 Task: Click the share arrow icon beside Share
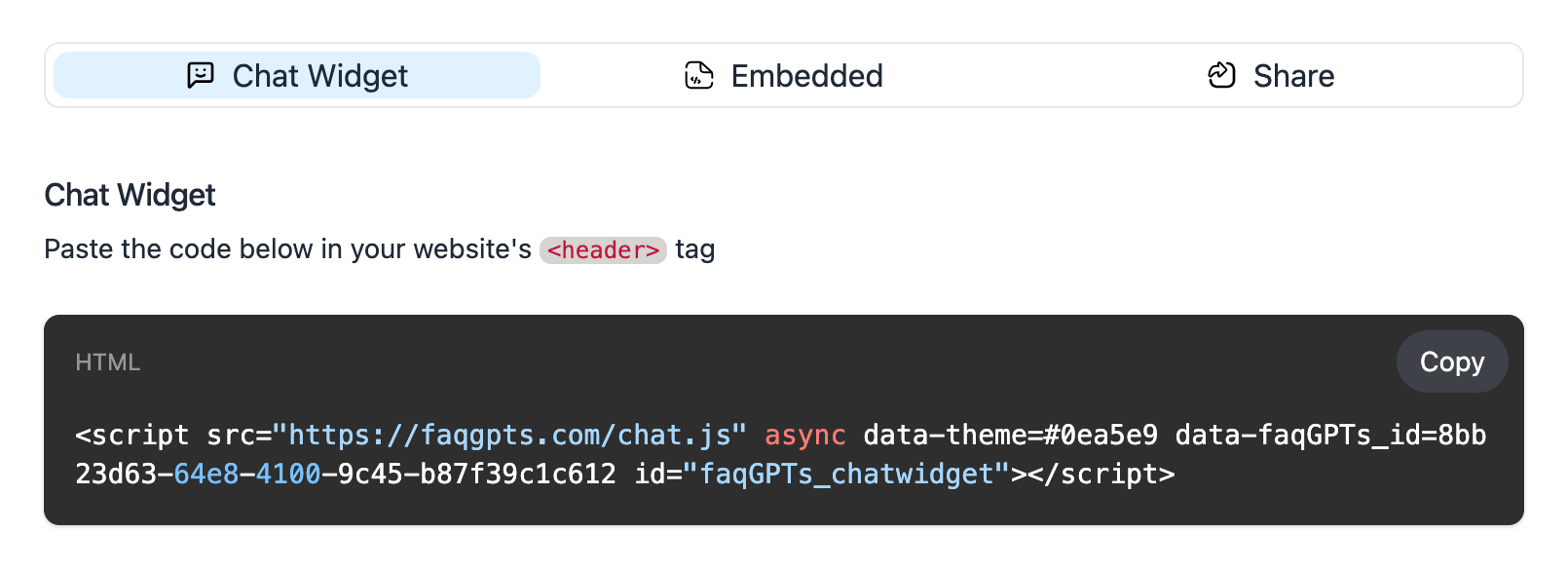click(x=1221, y=75)
